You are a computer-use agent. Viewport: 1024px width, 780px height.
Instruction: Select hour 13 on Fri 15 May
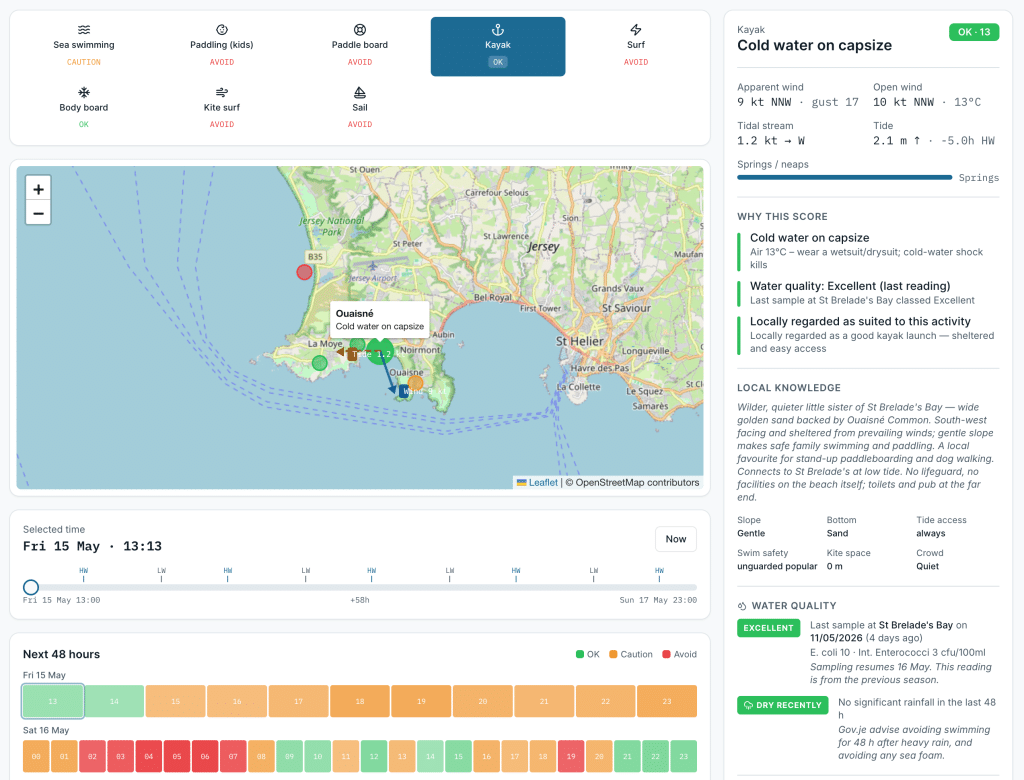click(x=53, y=701)
